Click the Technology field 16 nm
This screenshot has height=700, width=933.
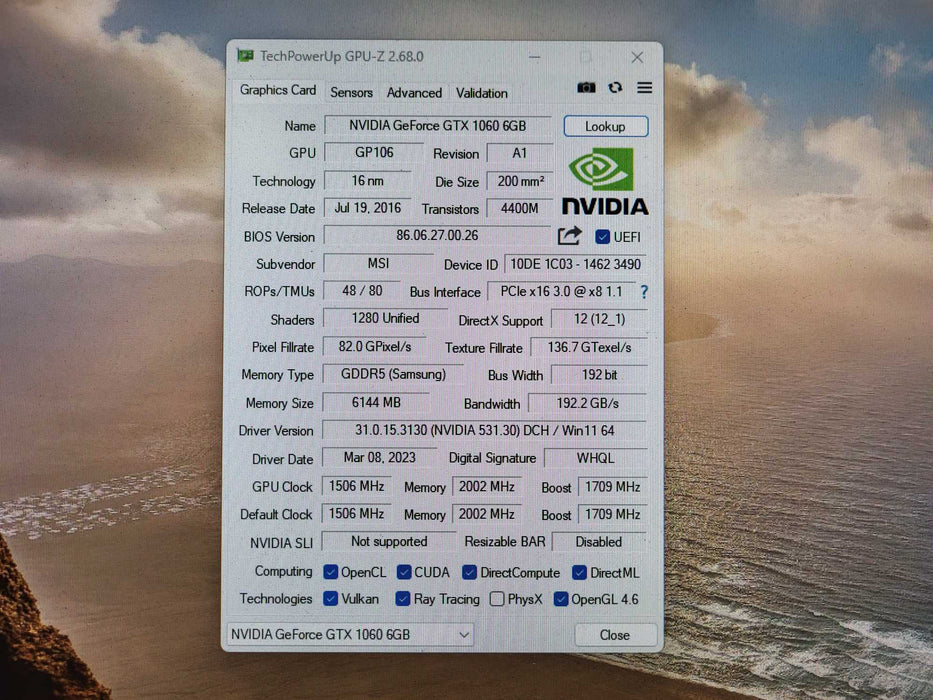tap(368, 180)
